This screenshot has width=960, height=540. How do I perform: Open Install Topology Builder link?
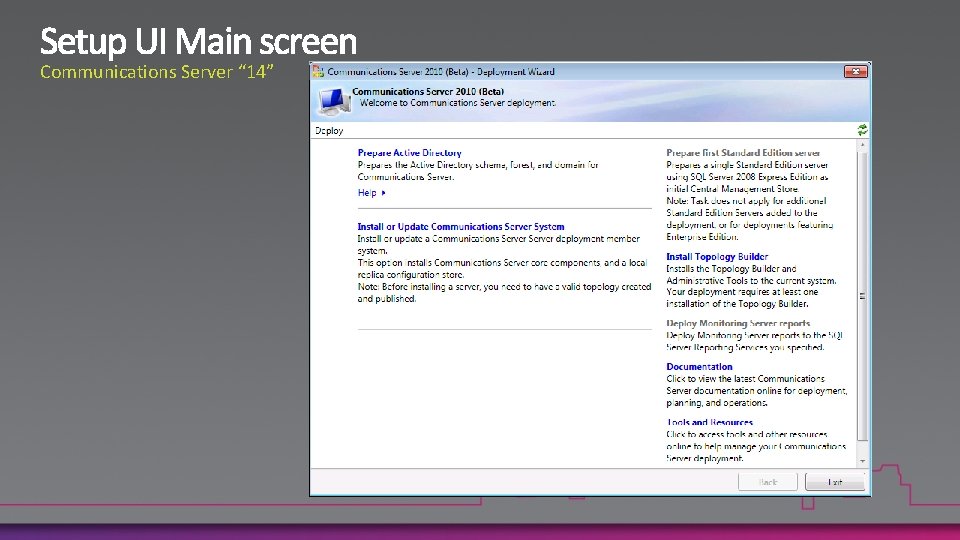click(x=717, y=257)
